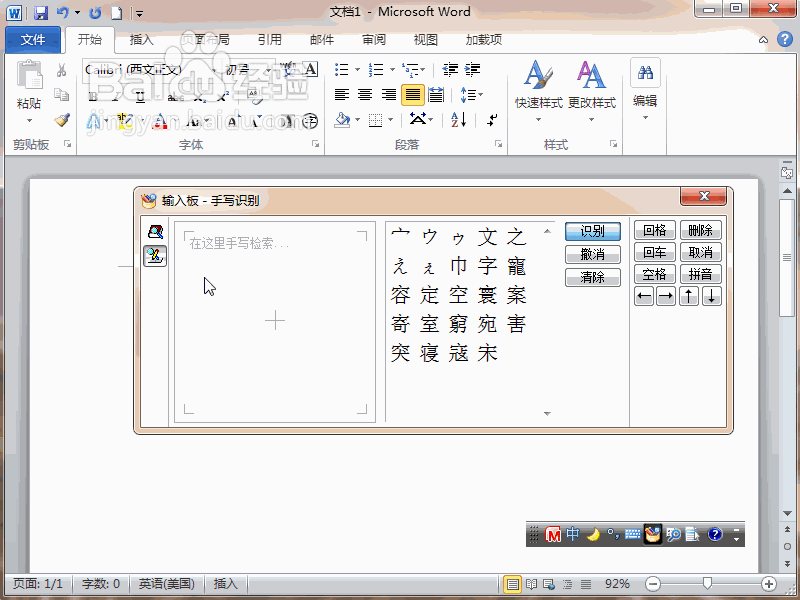Switch to Print Layout view
The width and height of the screenshot is (800, 600).
point(513,584)
